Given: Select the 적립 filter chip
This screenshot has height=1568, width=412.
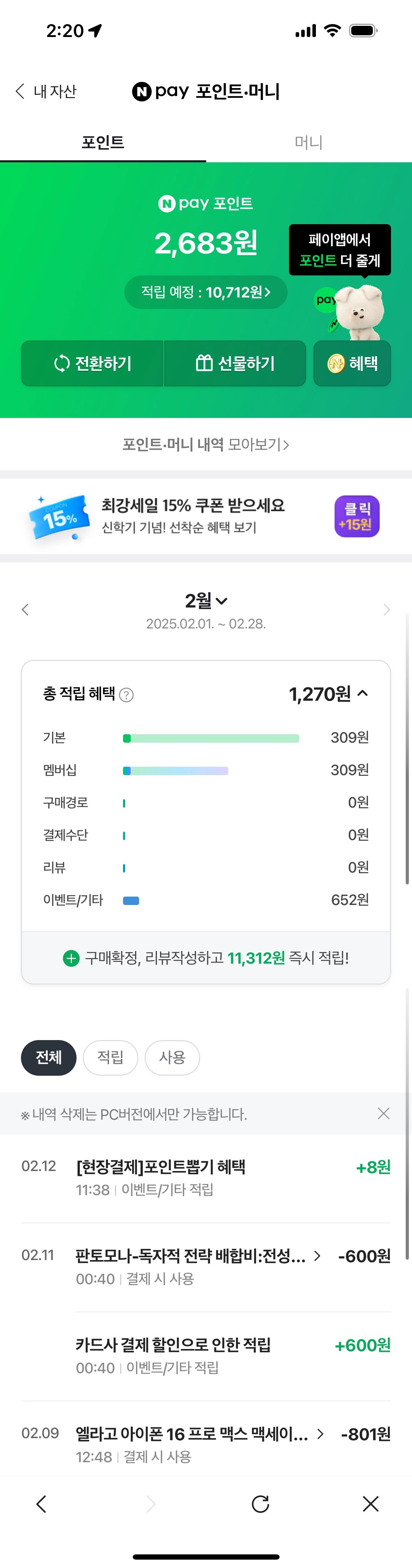Looking at the screenshot, I should [x=110, y=1057].
